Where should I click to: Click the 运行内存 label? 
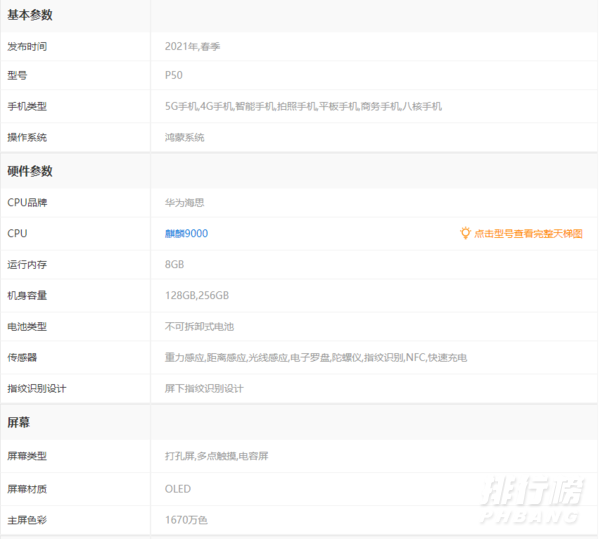[x=27, y=264]
